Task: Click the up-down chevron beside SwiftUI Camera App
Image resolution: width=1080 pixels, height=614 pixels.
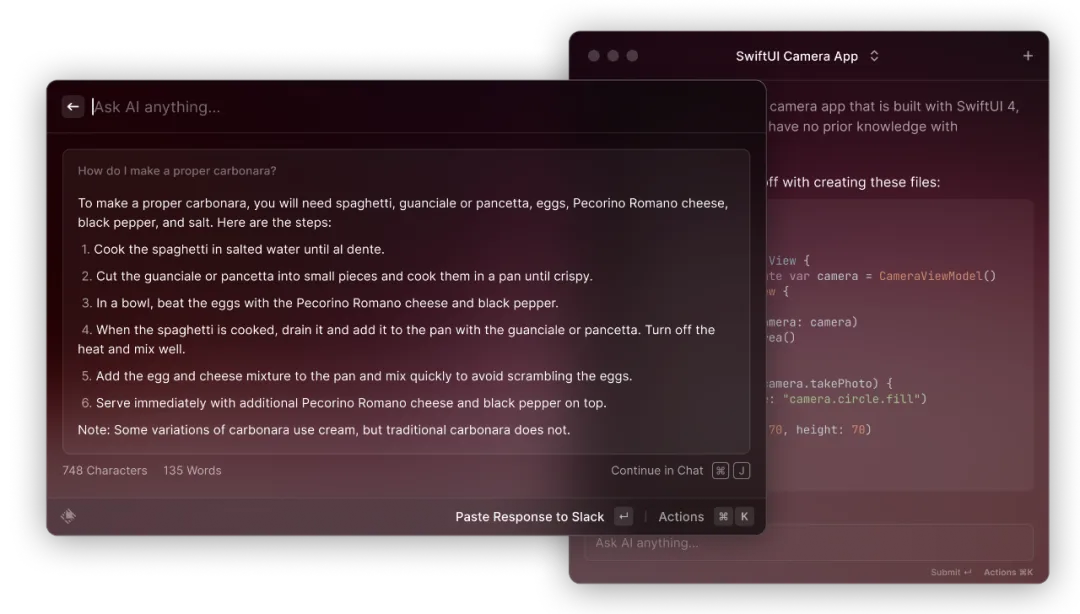Action: pyautogui.click(x=874, y=57)
